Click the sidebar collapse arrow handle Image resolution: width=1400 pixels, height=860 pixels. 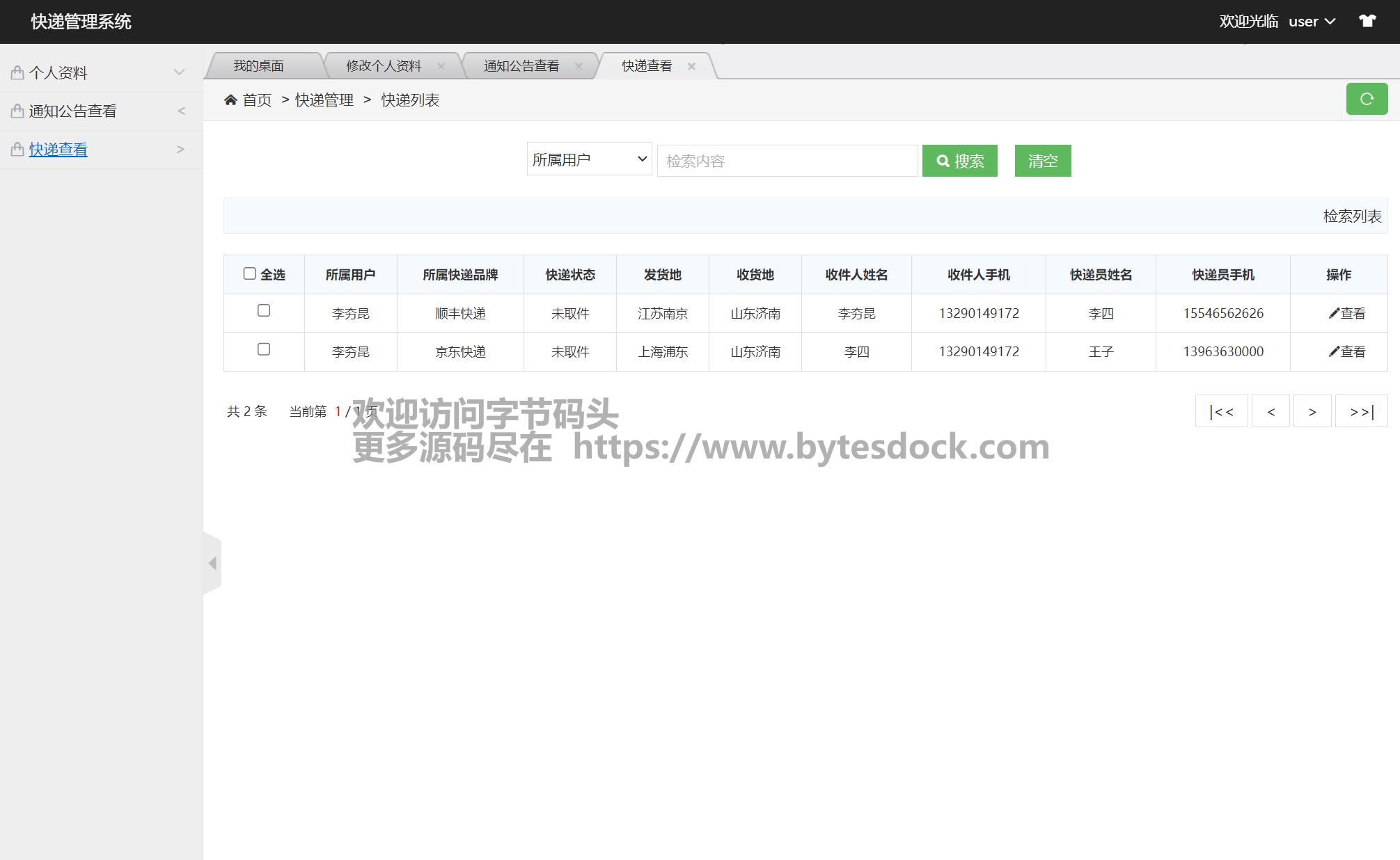click(x=212, y=563)
